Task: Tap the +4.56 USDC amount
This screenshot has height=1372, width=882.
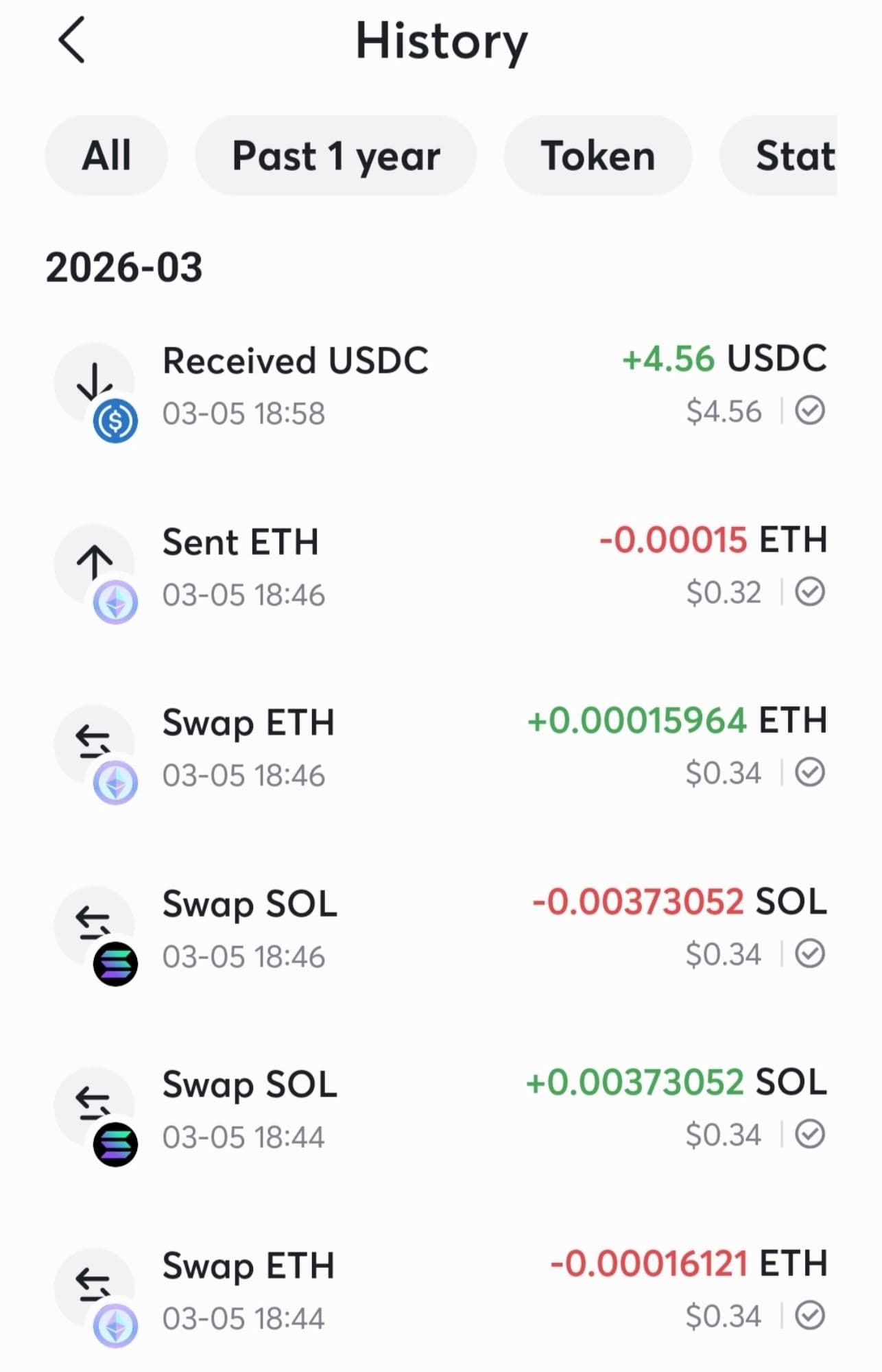Action: [x=724, y=359]
